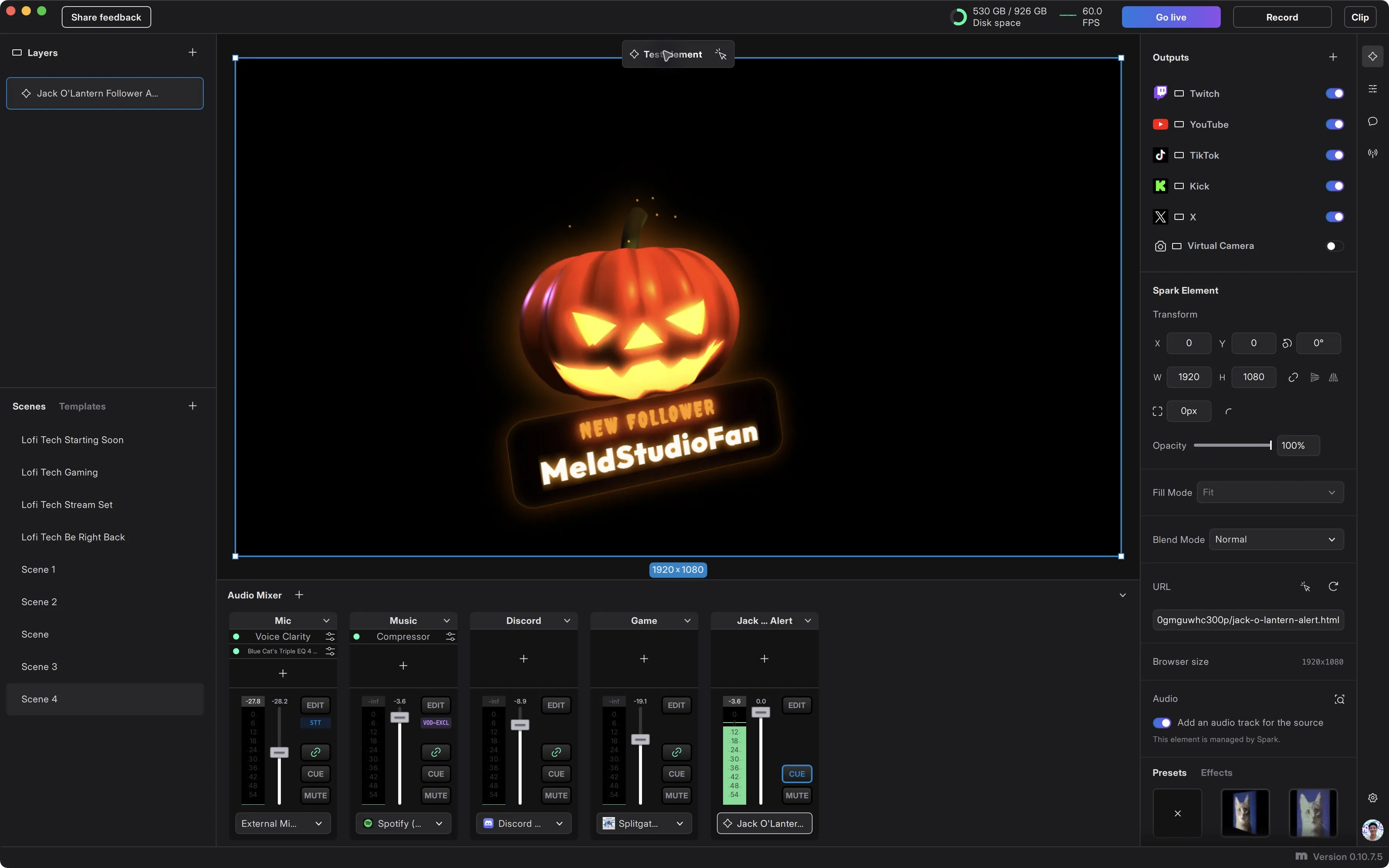Click the Discord track link icon
Viewport: 1389px width, 868px height.
point(556,752)
